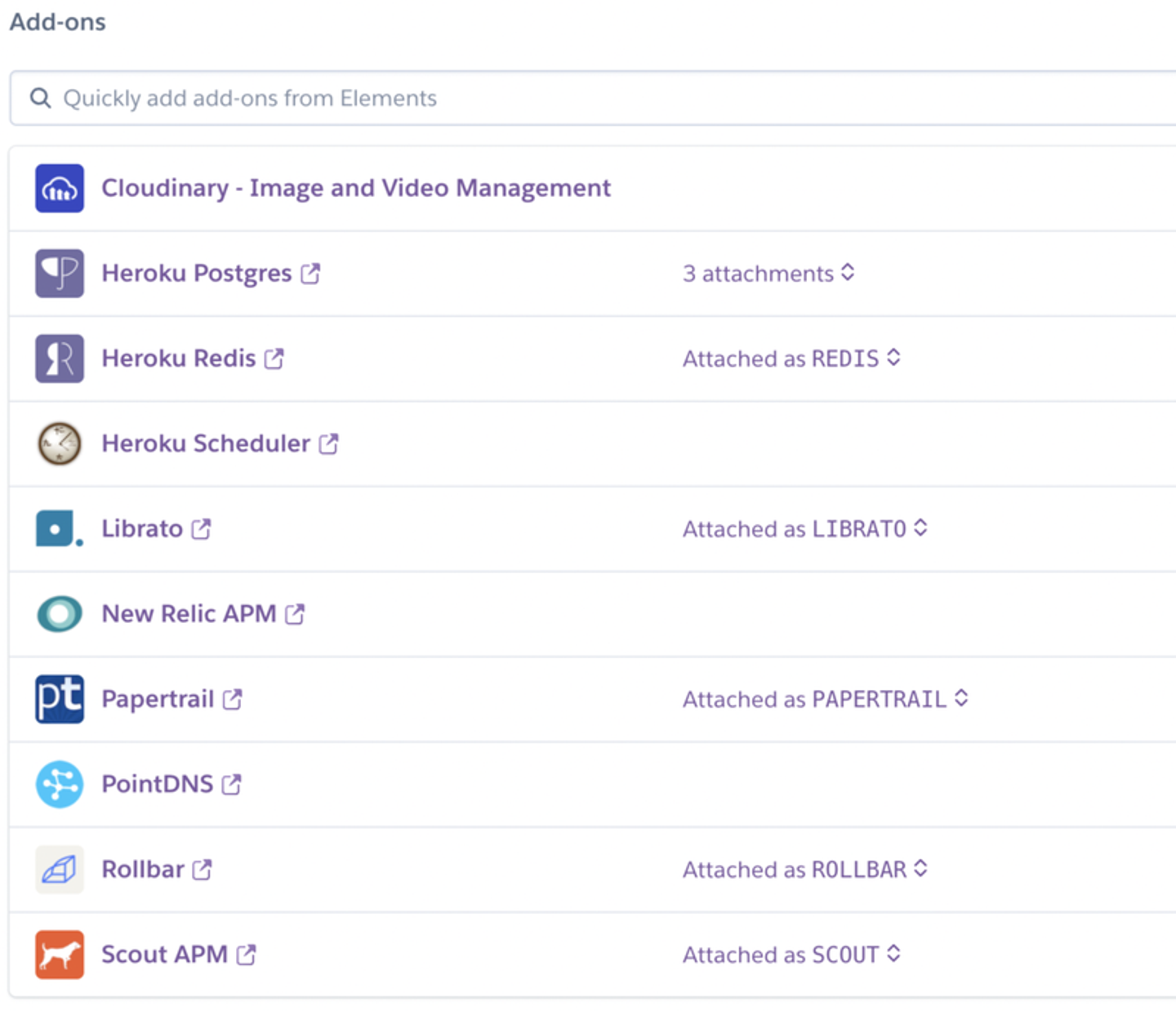The image size is (1176, 1011).
Task: Click the PointDNS blue network icon
Action: pos(60,784)
